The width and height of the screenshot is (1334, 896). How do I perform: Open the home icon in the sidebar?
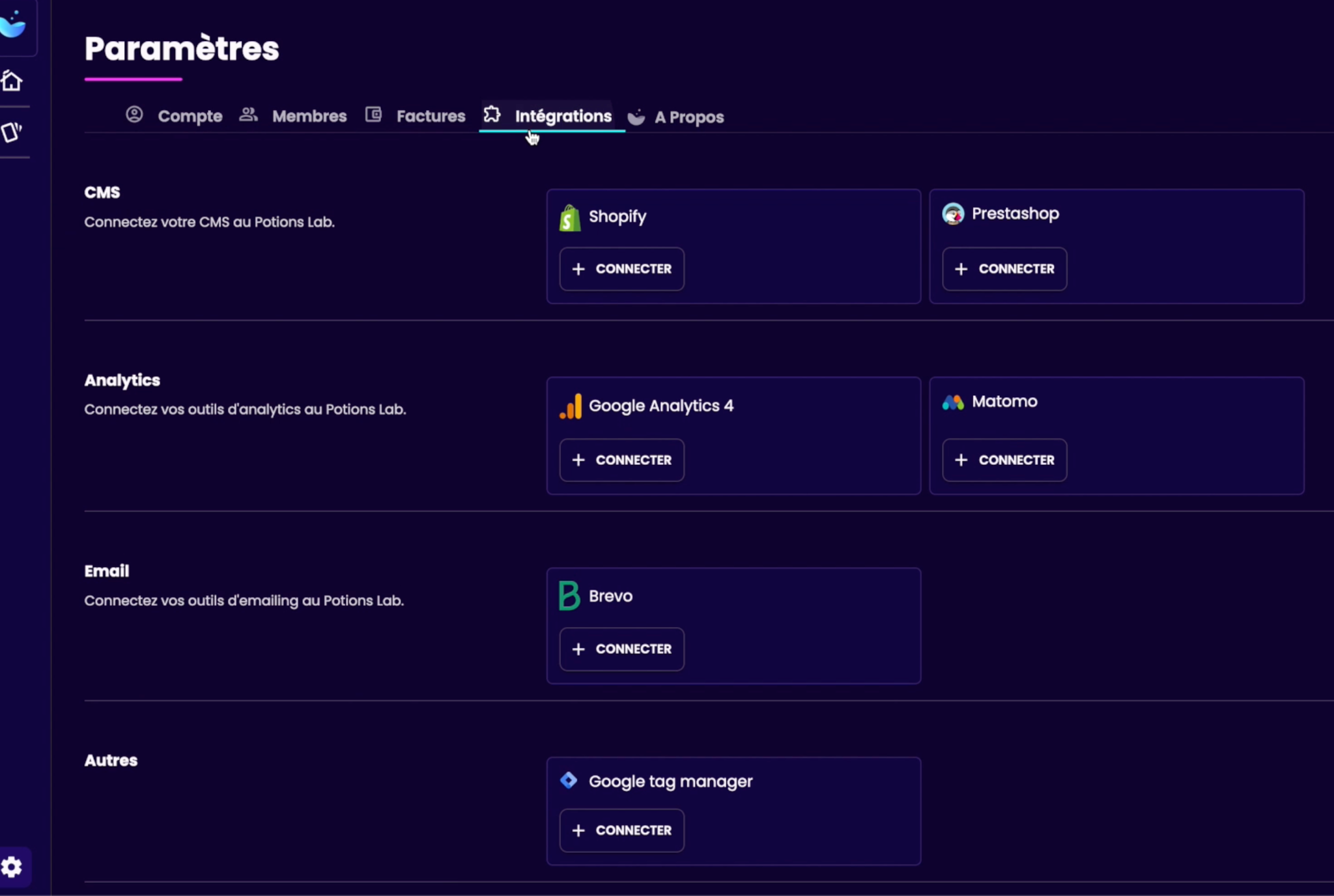point(11,81)
